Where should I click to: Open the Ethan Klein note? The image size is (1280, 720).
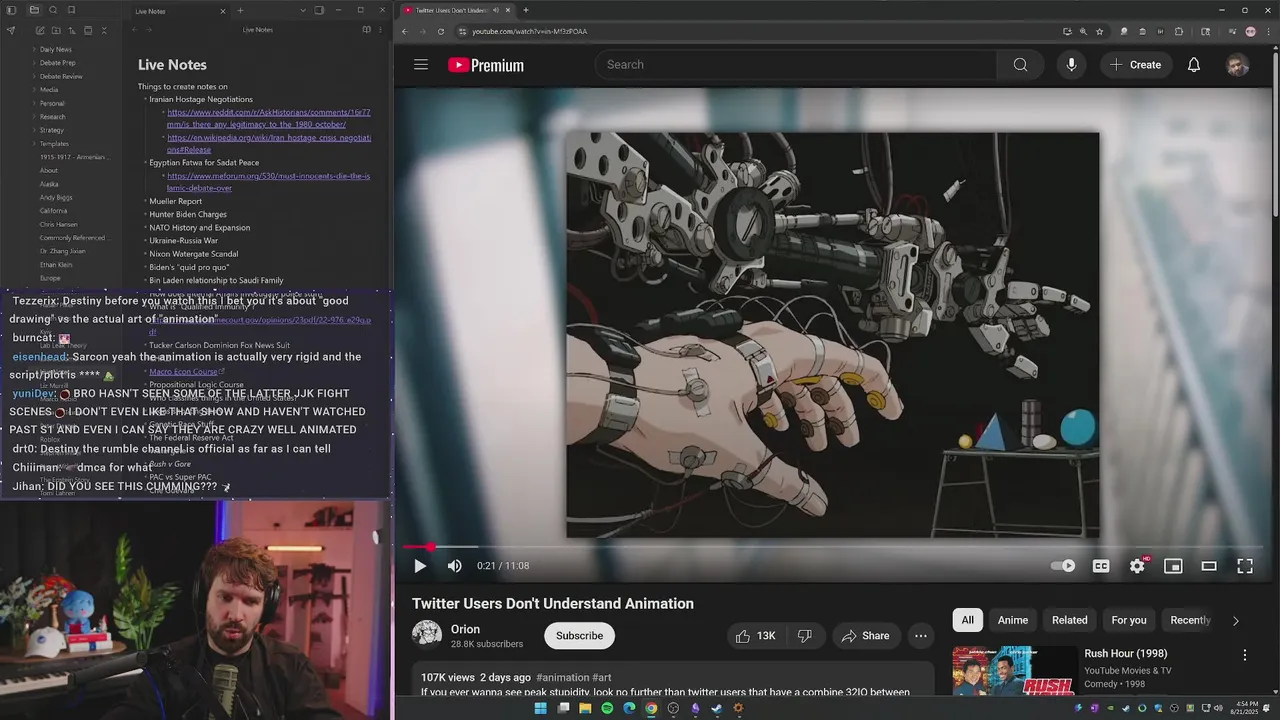pyautogui.click(x=56, y=265)
